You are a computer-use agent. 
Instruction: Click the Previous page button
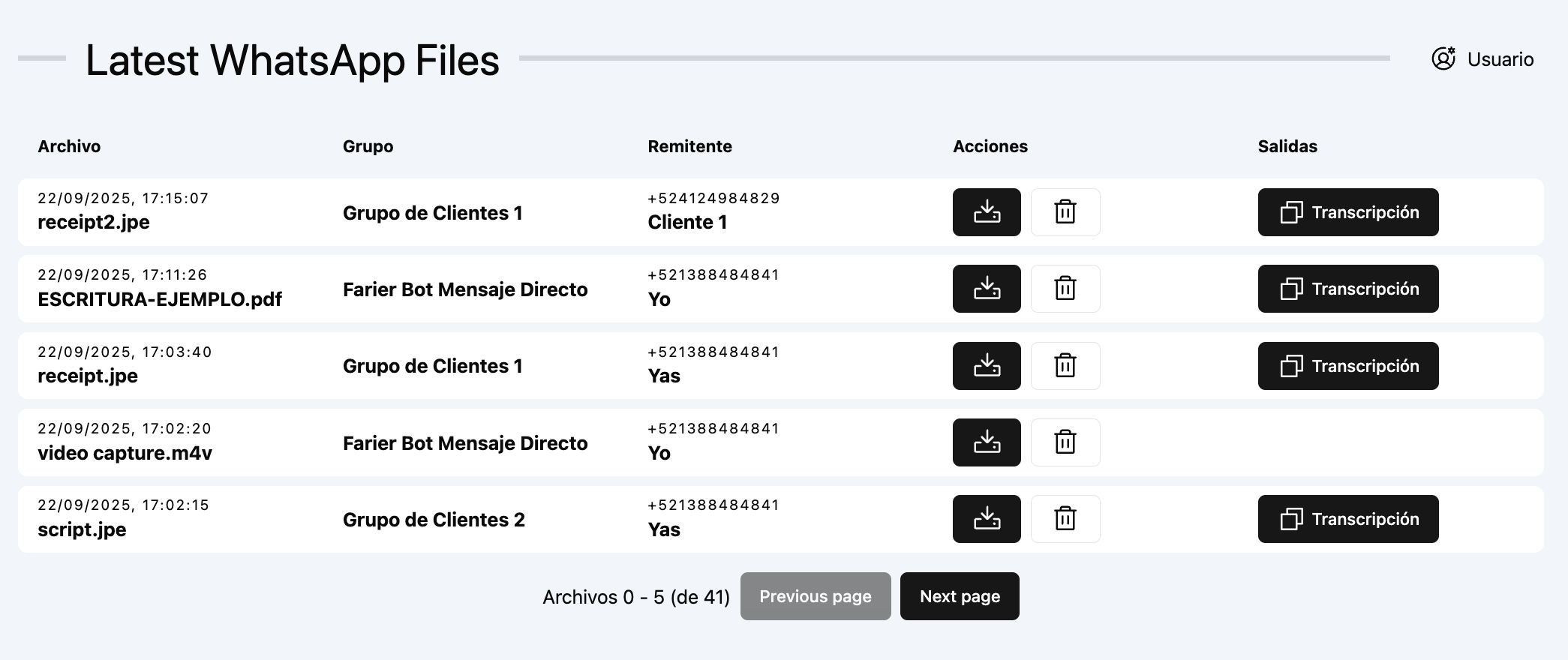click(815, 596)
